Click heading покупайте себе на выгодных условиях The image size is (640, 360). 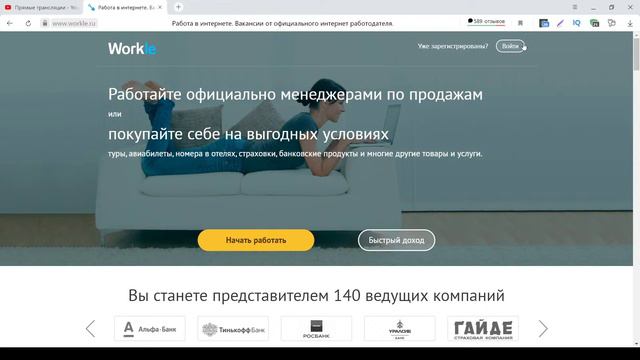tap(248, 134)
